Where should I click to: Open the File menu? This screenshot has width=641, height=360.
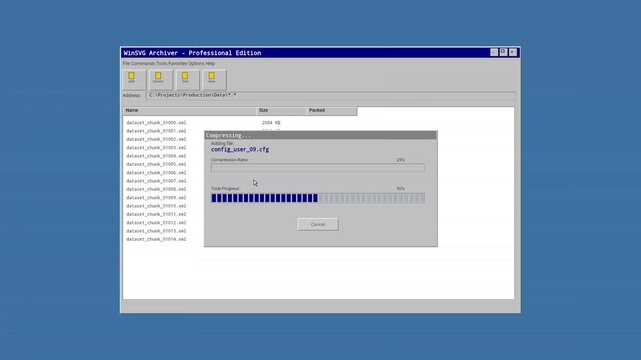pos(126,63)
